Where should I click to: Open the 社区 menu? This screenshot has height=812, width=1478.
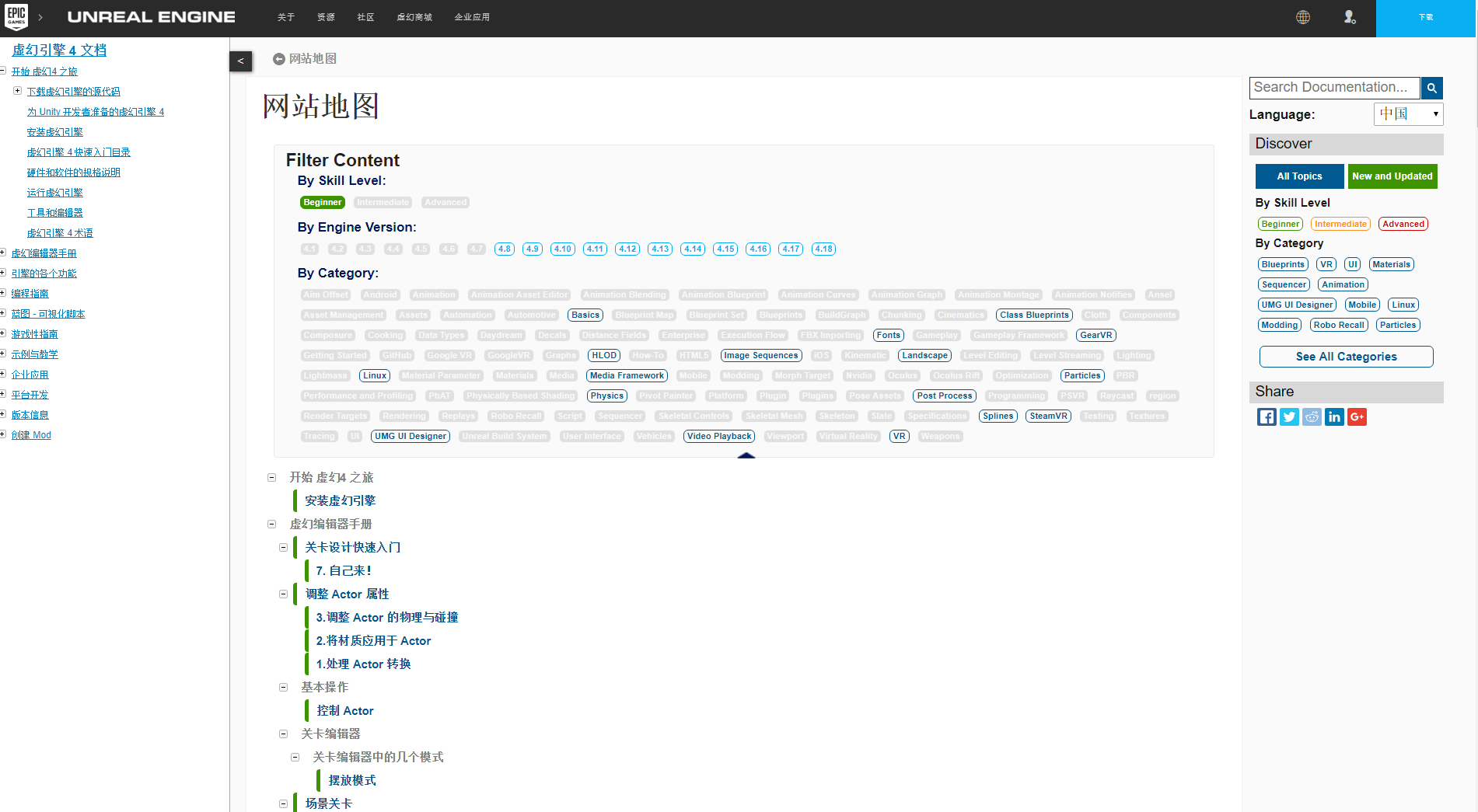coord(365,17)
